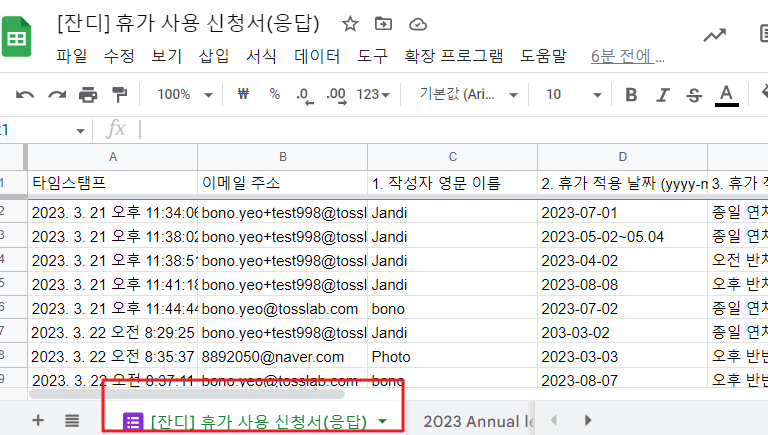Toggle strikethrough text formatting
768x435 pixels.
click(x=694, y=95)
